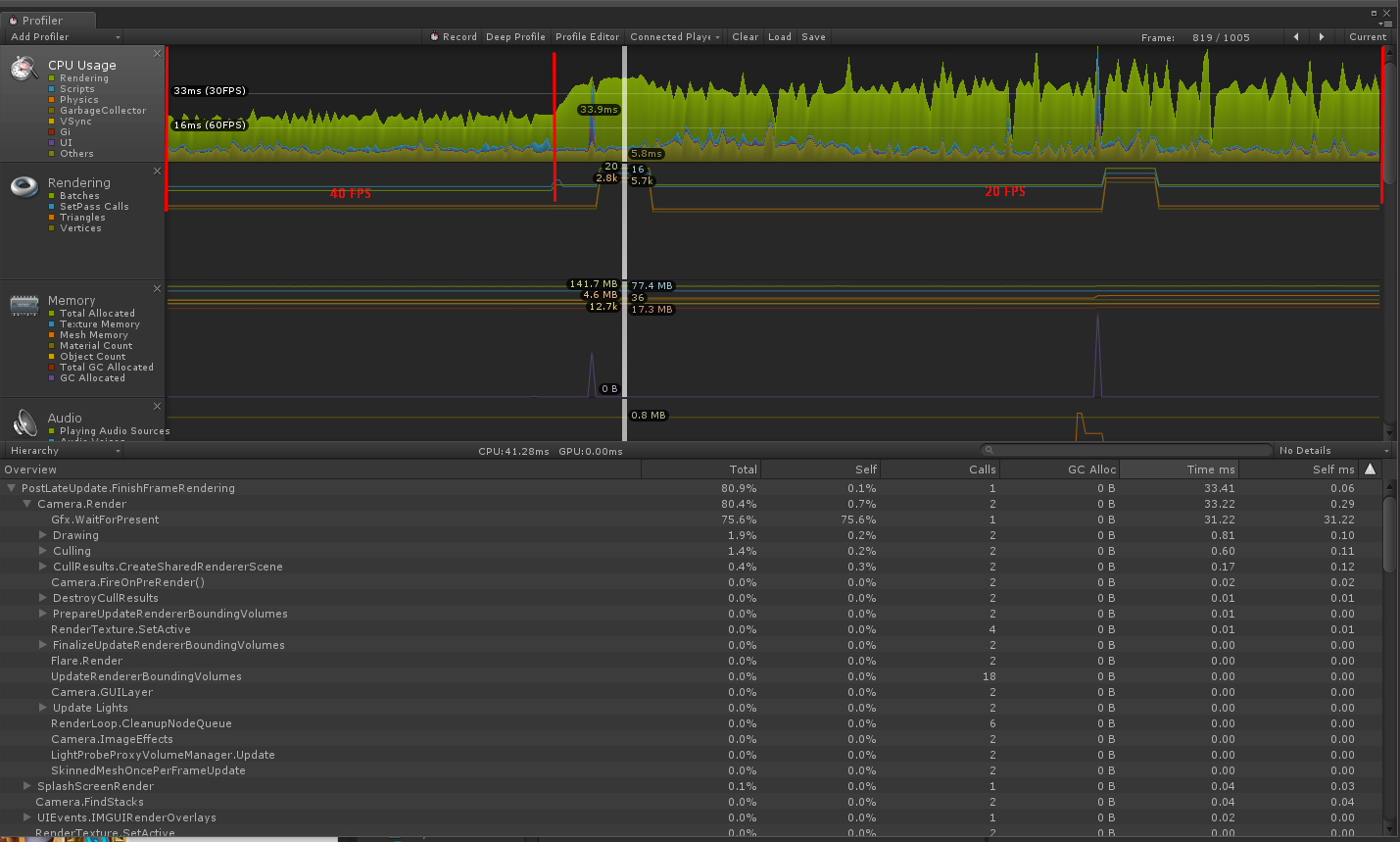Expand CullResults.CreateSharedRendererScene row

click(43, 567)
